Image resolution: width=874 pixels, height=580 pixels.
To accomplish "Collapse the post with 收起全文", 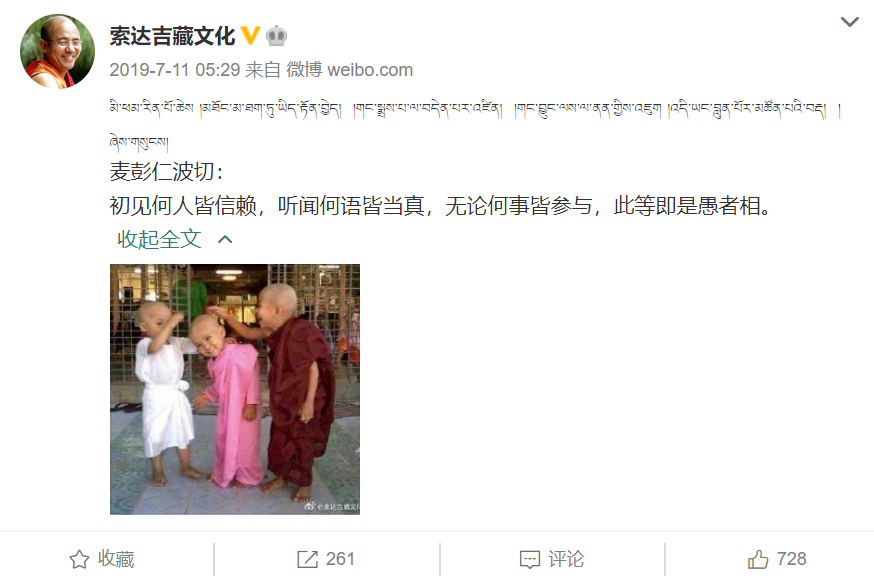I will pyautogui.click(x=159, y=240).
